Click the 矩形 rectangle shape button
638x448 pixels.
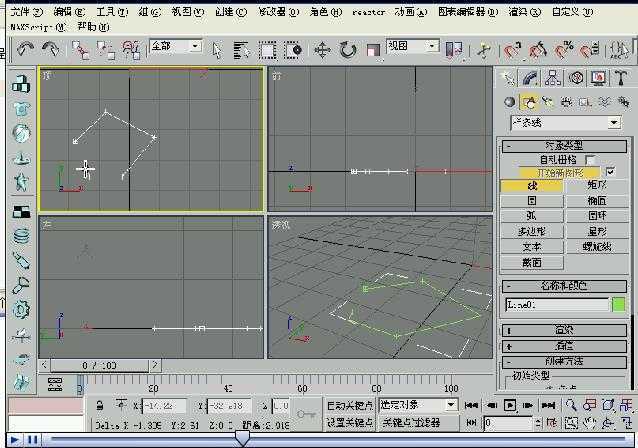[596, 186]
